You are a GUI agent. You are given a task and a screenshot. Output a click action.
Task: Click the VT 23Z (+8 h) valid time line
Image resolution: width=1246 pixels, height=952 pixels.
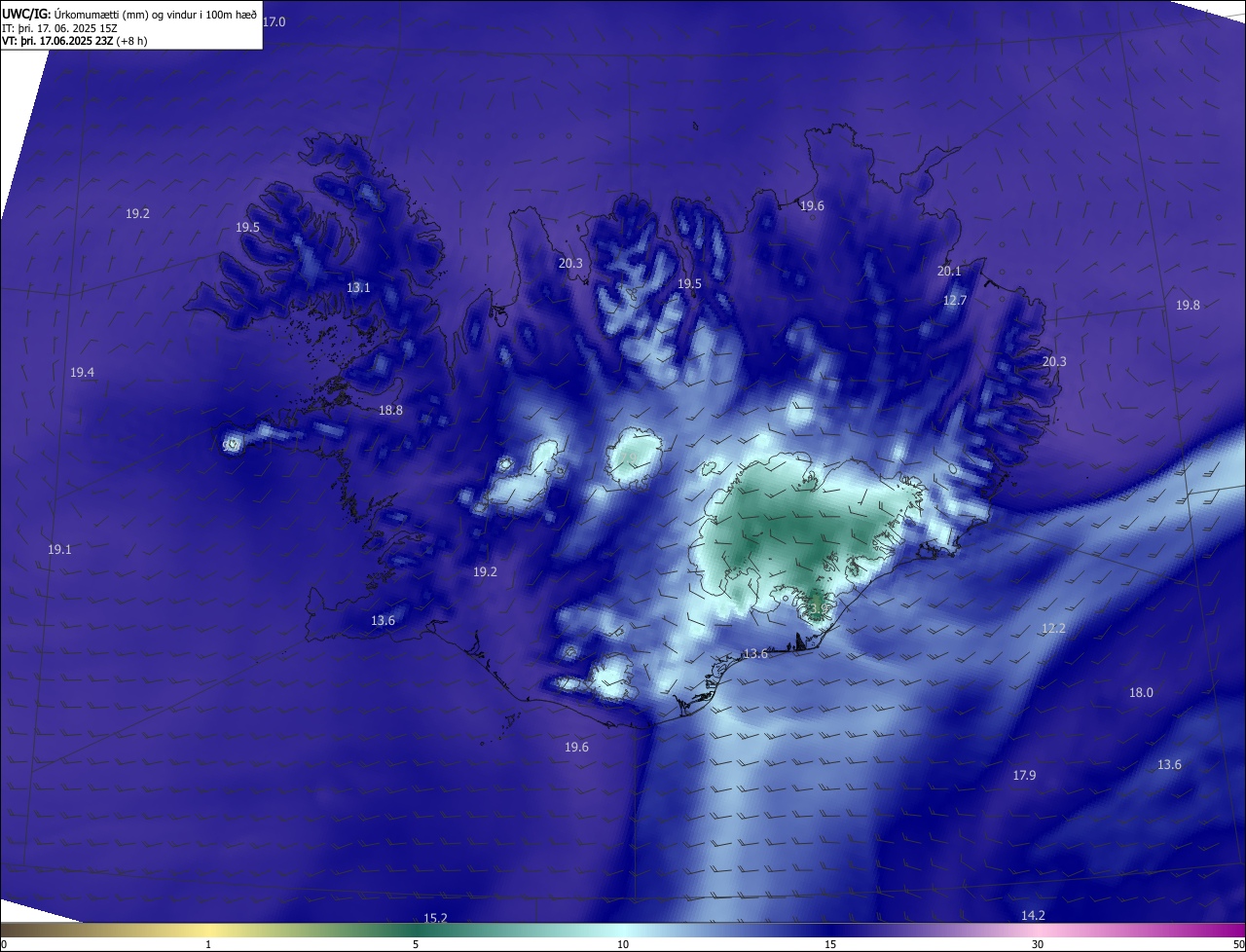75,41
